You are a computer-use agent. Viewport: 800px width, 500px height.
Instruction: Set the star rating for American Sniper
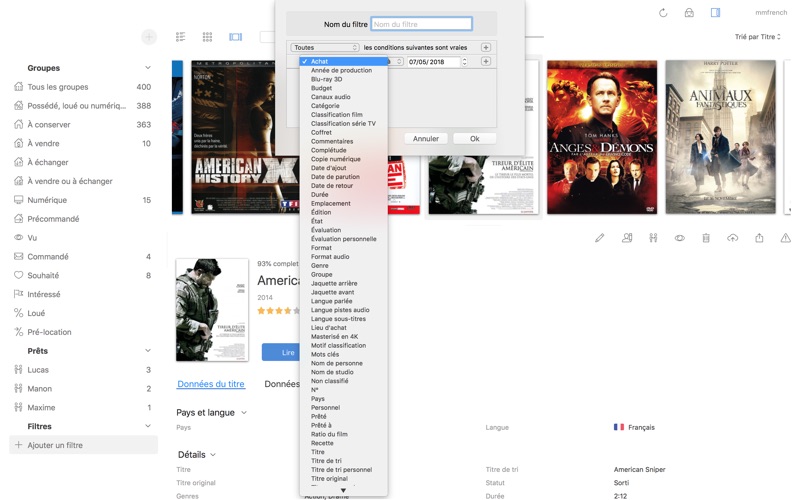point(279,311)
